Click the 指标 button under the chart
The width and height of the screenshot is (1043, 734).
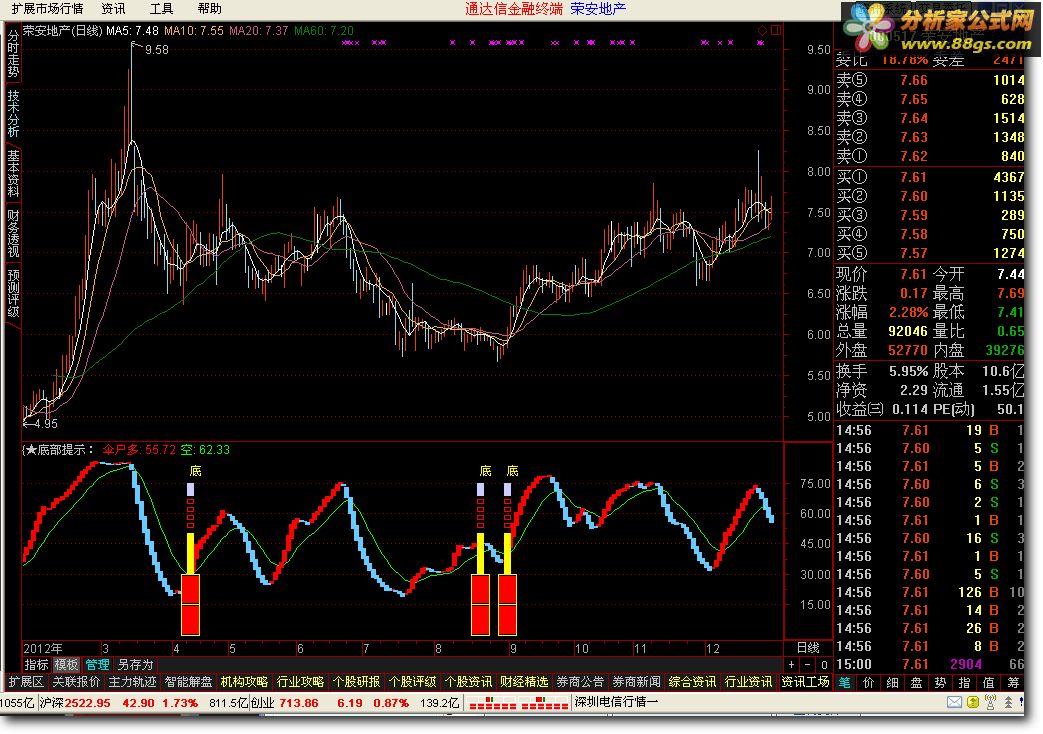(37, 664)
